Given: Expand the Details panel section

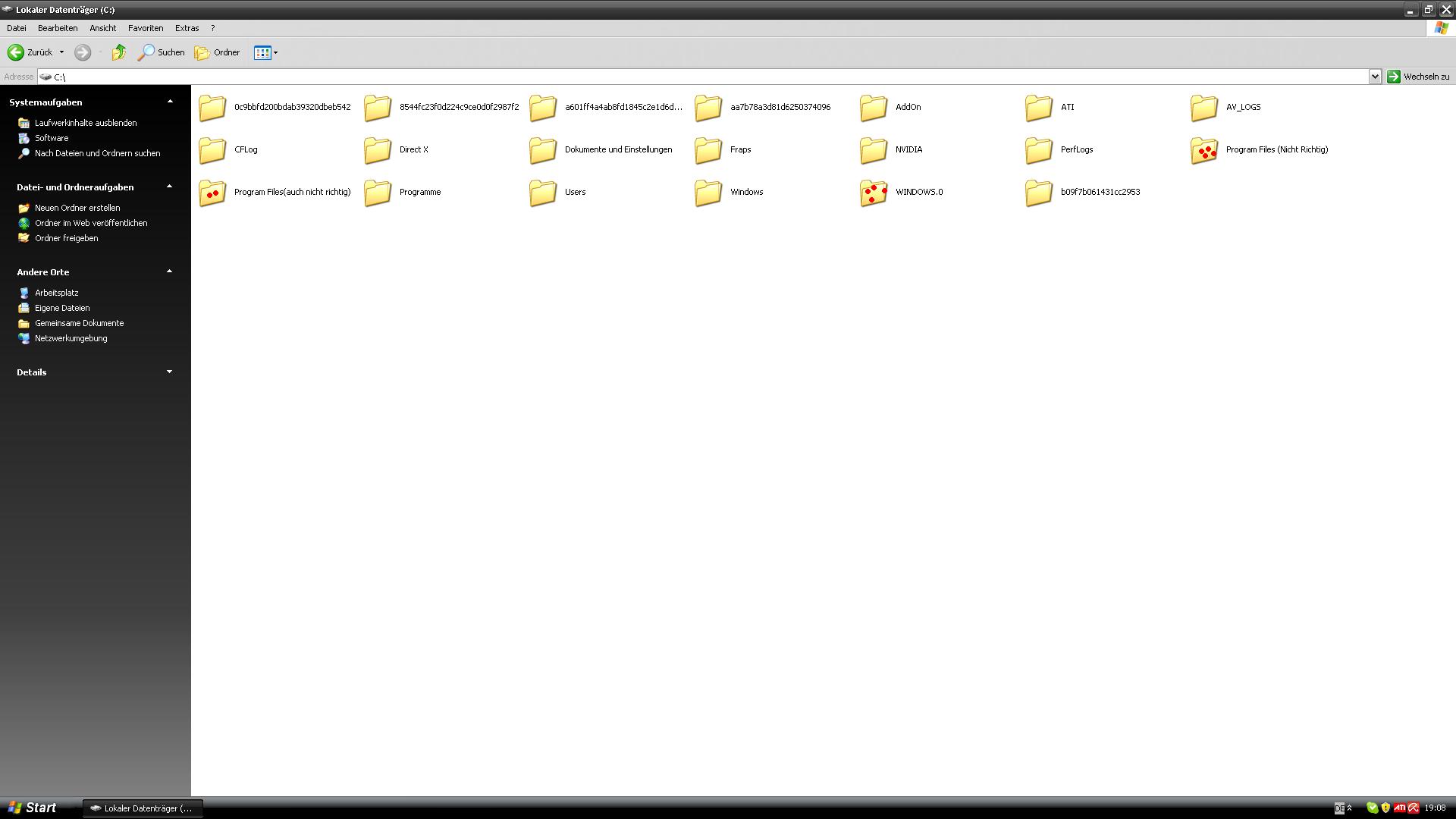Looking at the screenshot, I should (x=169, y=372).
